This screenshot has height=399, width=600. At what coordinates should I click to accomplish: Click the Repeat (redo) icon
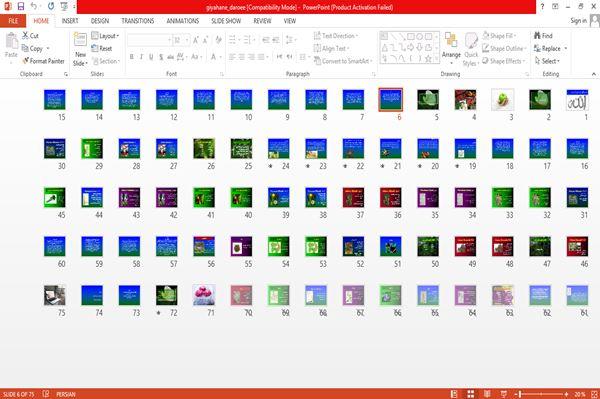click(51, 6)
